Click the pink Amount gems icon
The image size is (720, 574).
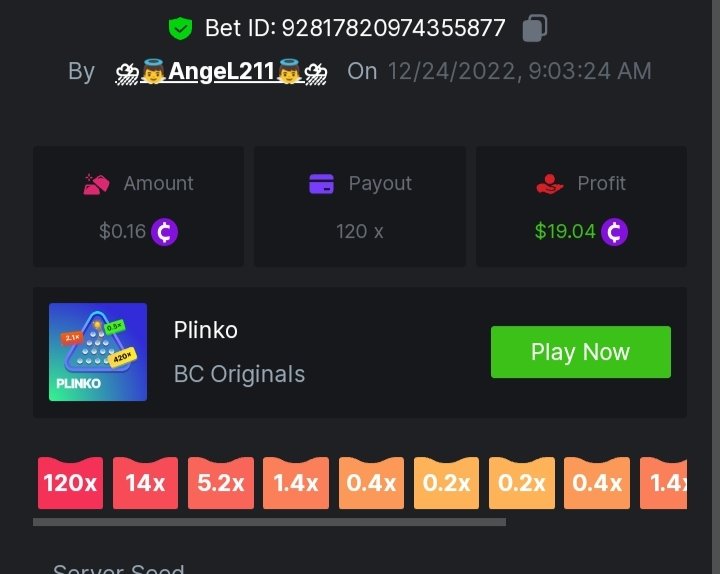(x=96, y=184)
